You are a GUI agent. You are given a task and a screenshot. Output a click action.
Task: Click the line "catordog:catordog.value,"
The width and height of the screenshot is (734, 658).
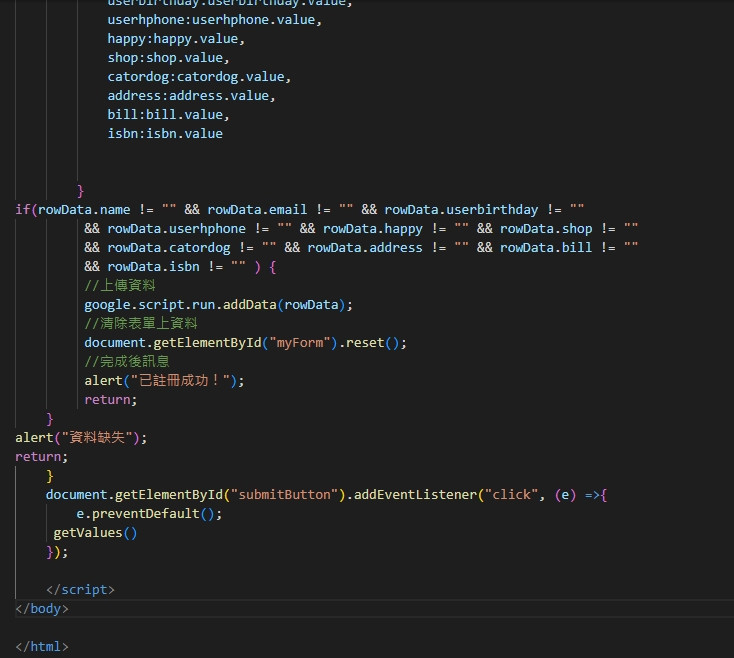tap(199, 77)
